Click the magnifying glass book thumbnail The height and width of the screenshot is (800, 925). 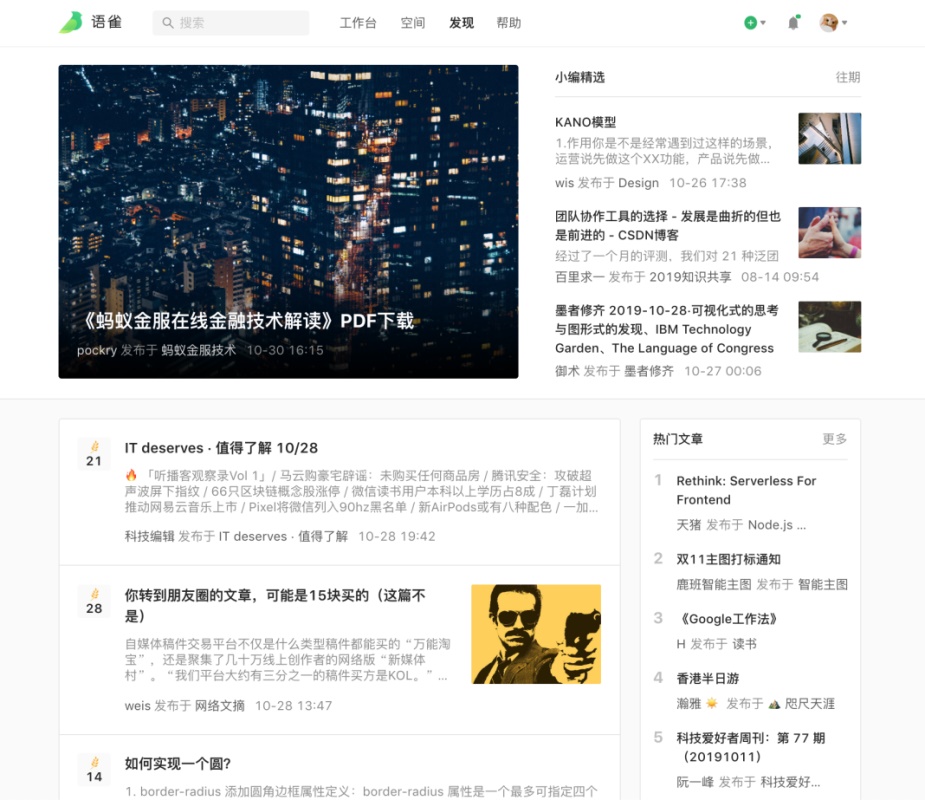[829, 327]
